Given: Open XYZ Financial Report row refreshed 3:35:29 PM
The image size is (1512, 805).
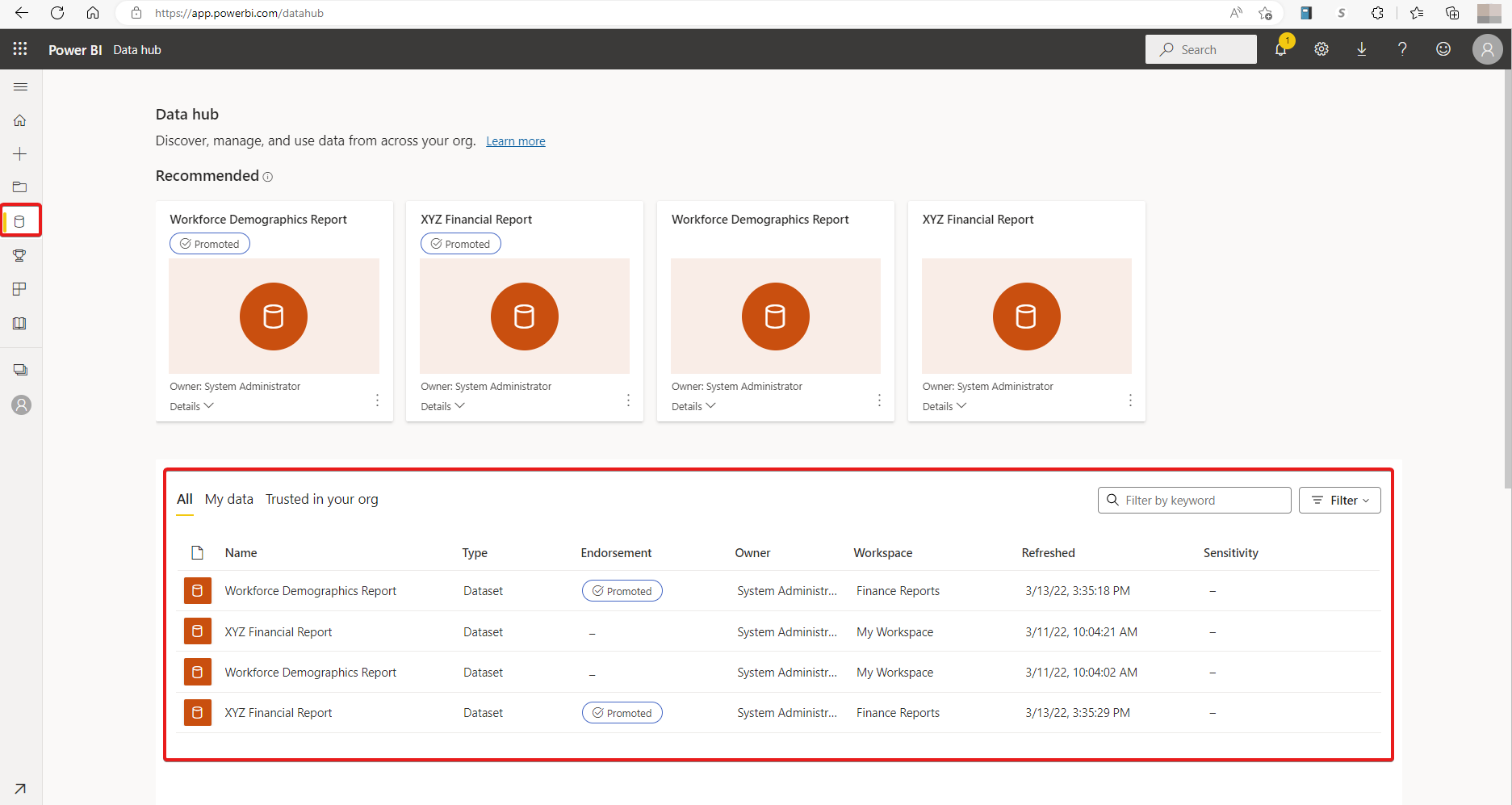Looking at the screenshot, I should (778, 713).
